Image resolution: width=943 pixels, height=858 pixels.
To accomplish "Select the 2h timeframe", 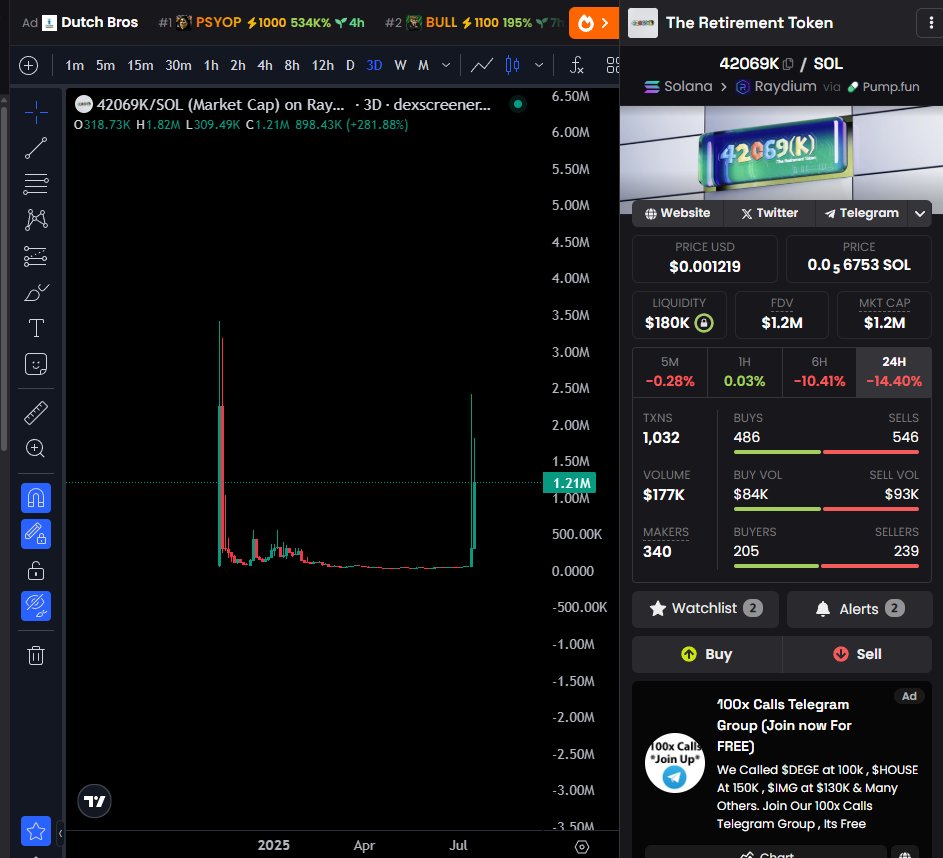I will pyautogui.click(x=238, y=65).
